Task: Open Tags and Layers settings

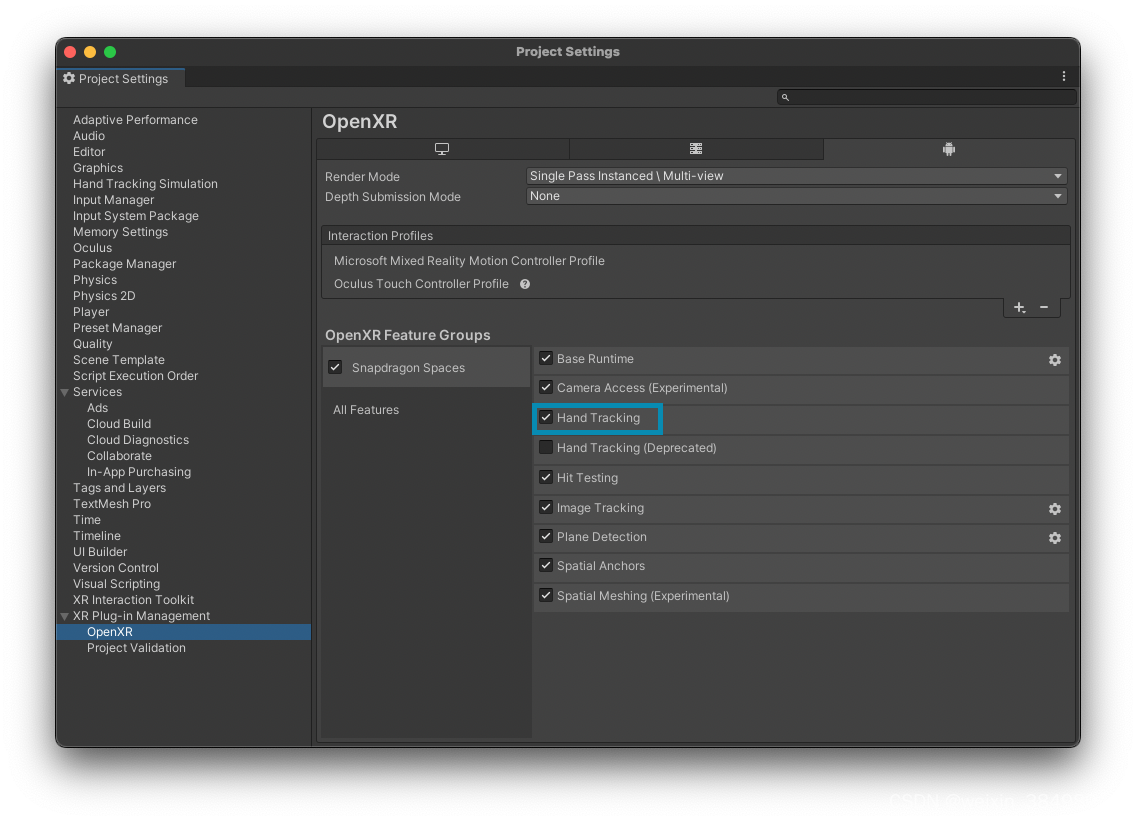Action: [x=120, y=488]
